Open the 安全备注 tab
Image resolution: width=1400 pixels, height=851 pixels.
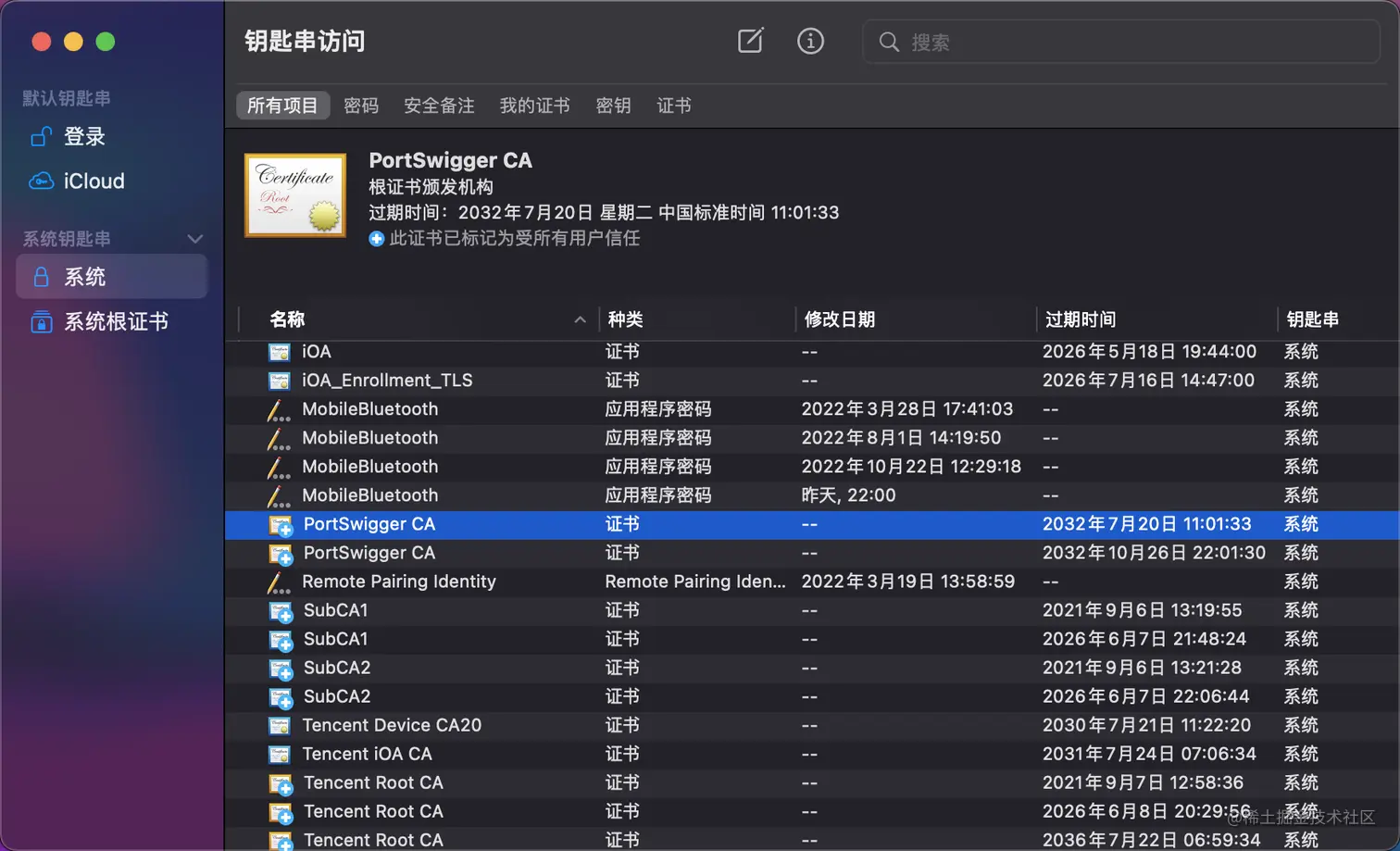tap(439, 106)
